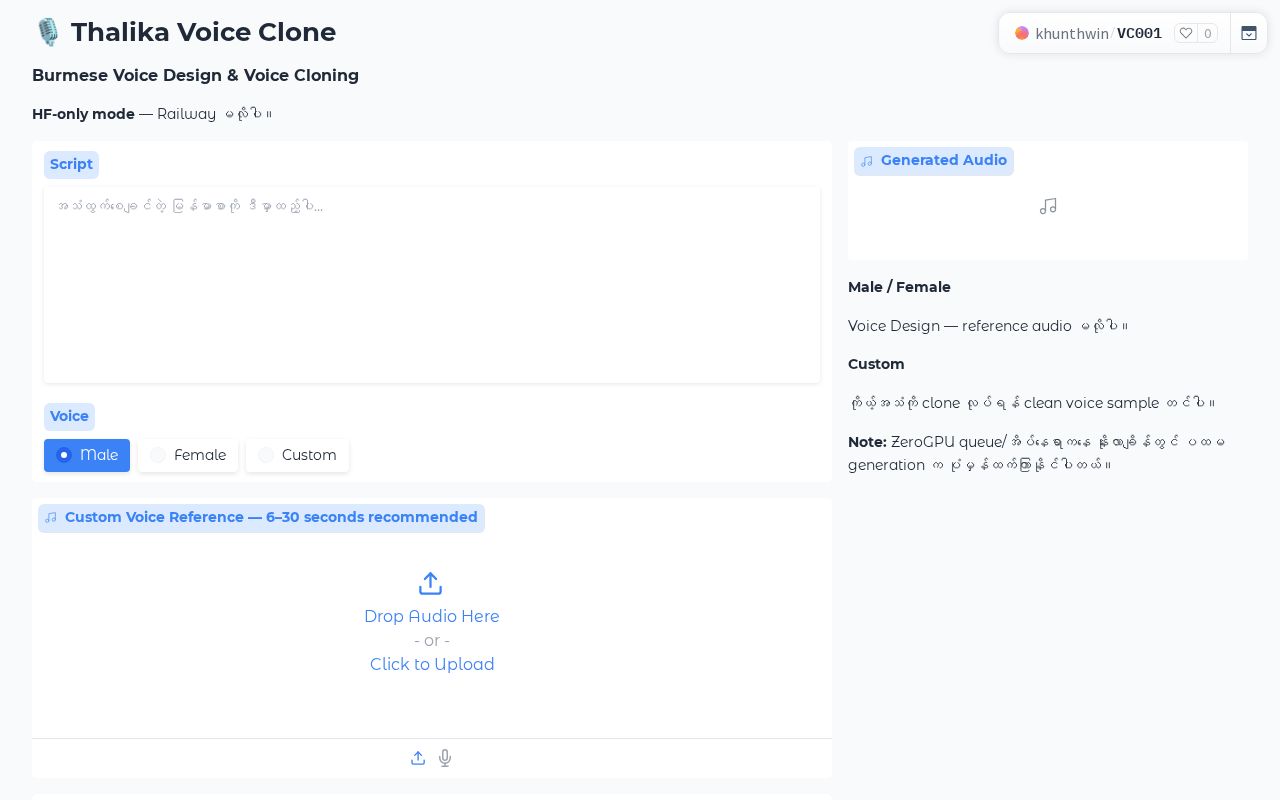
Task: Select the Male voice radio option
Action: (87, 455)
